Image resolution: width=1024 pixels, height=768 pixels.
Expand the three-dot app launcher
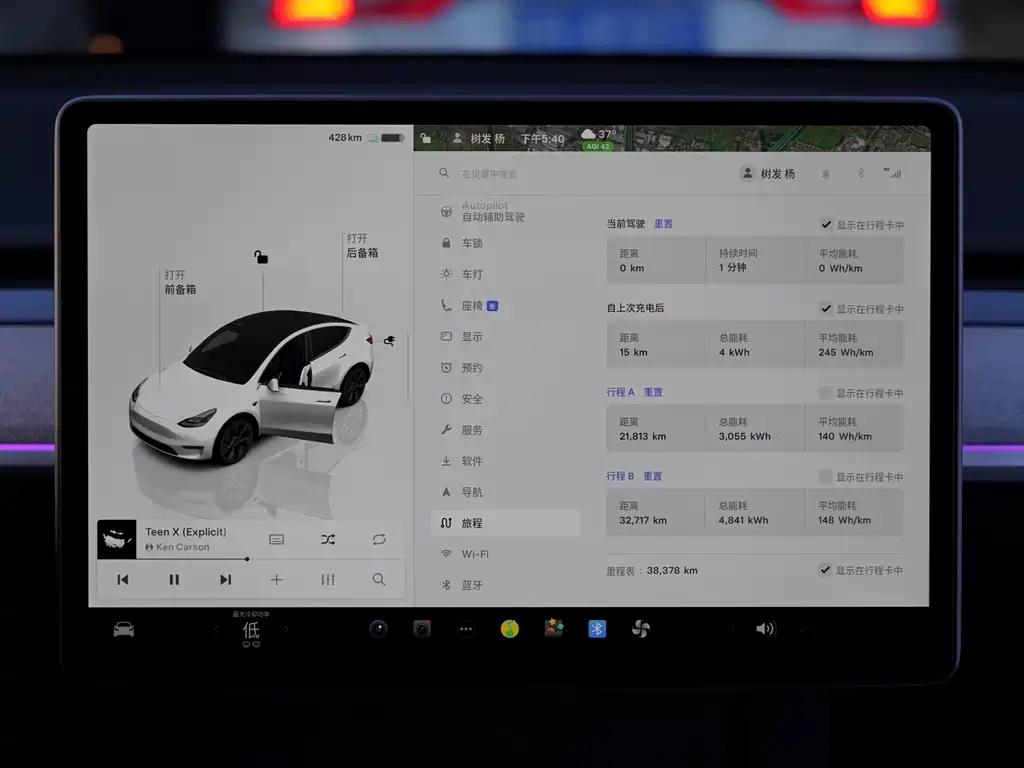pos(466,629)
